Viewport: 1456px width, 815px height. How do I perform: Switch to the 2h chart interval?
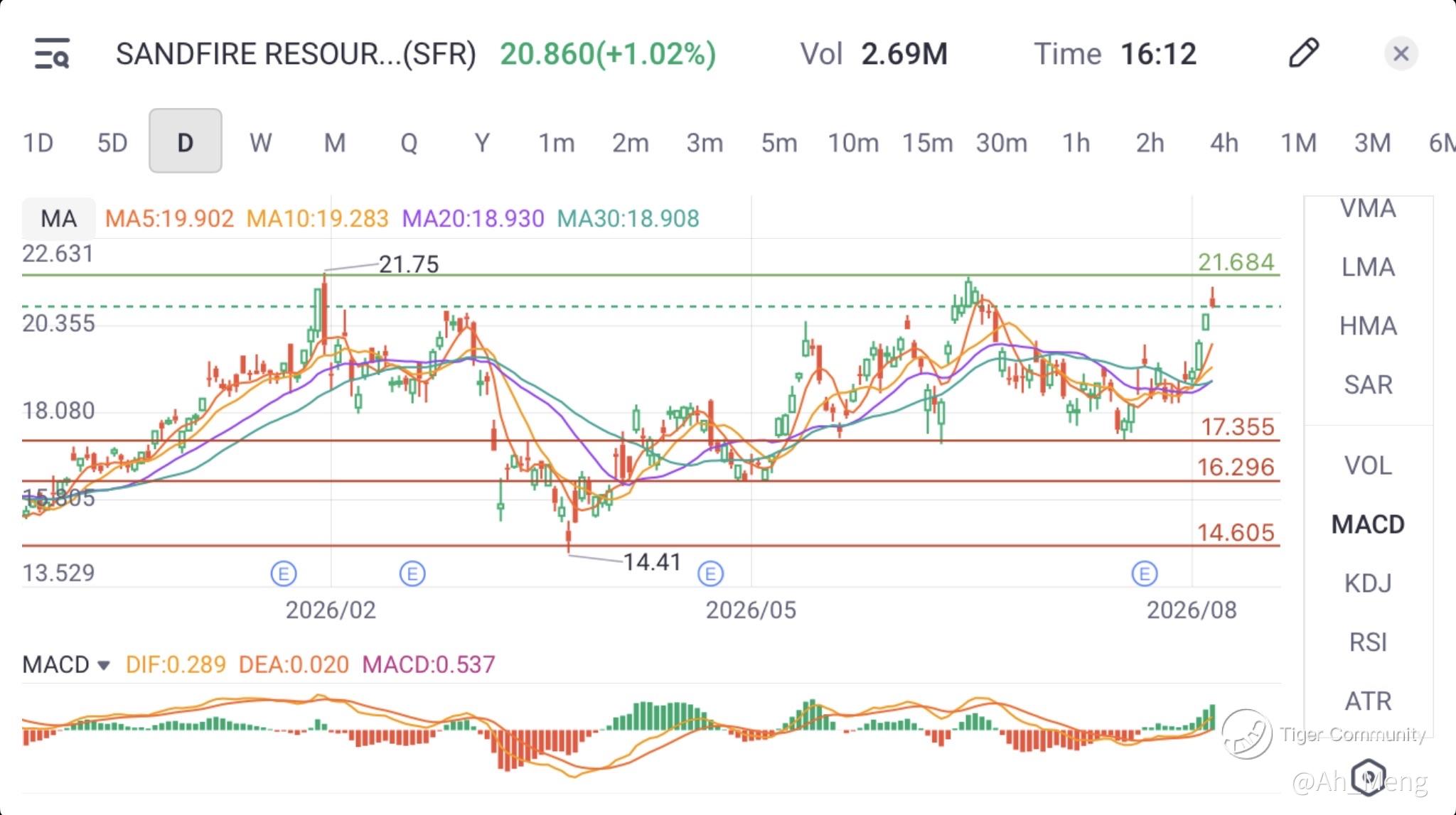pyautogui.click(x=1150, y=143)
